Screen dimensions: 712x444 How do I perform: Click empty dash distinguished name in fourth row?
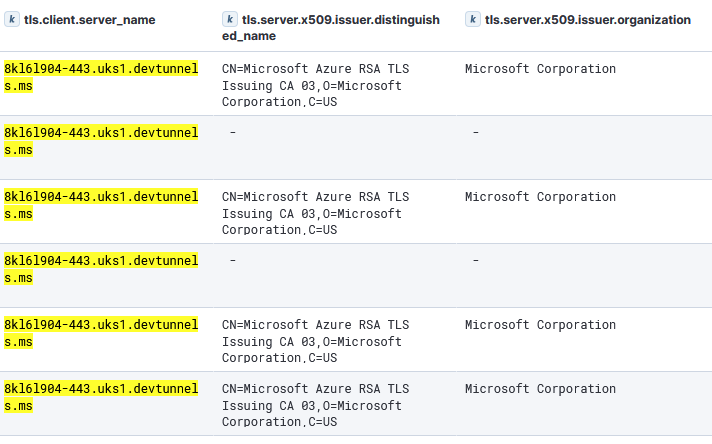[233, 261]
